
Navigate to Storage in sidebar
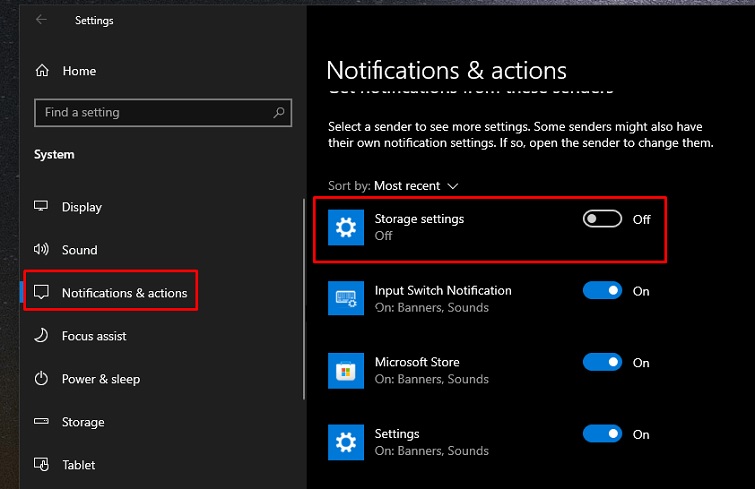[x=83, y=422]
